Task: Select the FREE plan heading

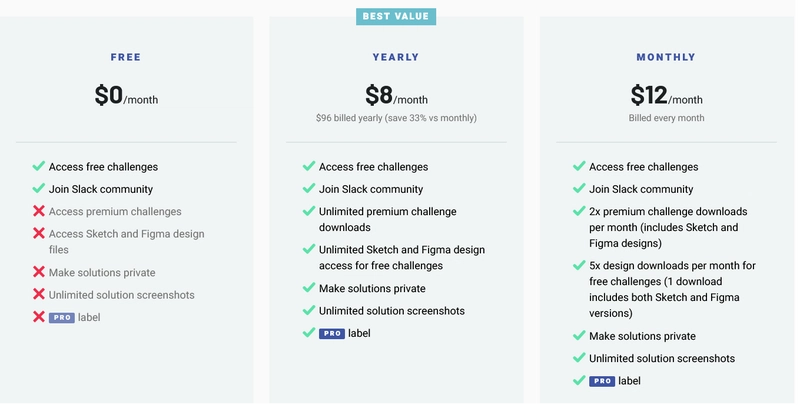Action: point(126,57)
